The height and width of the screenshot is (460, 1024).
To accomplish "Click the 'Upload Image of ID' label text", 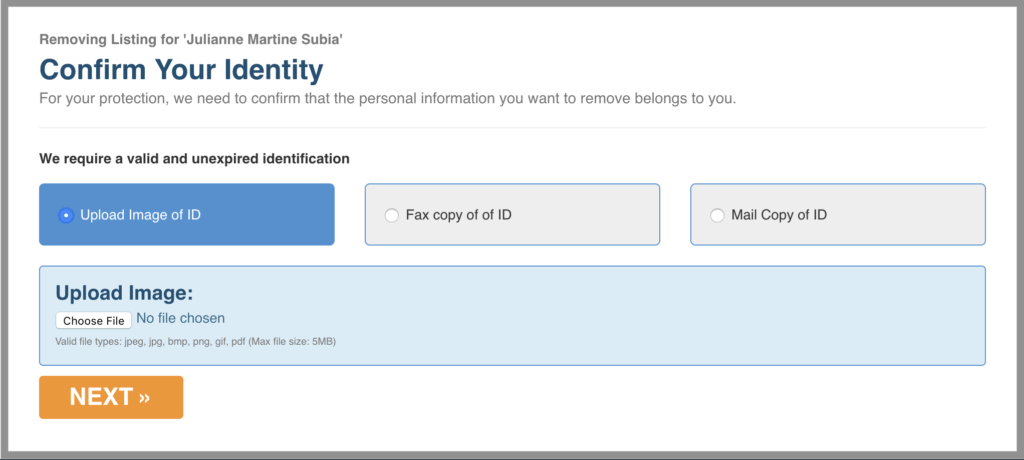I will tap(141, 214).
